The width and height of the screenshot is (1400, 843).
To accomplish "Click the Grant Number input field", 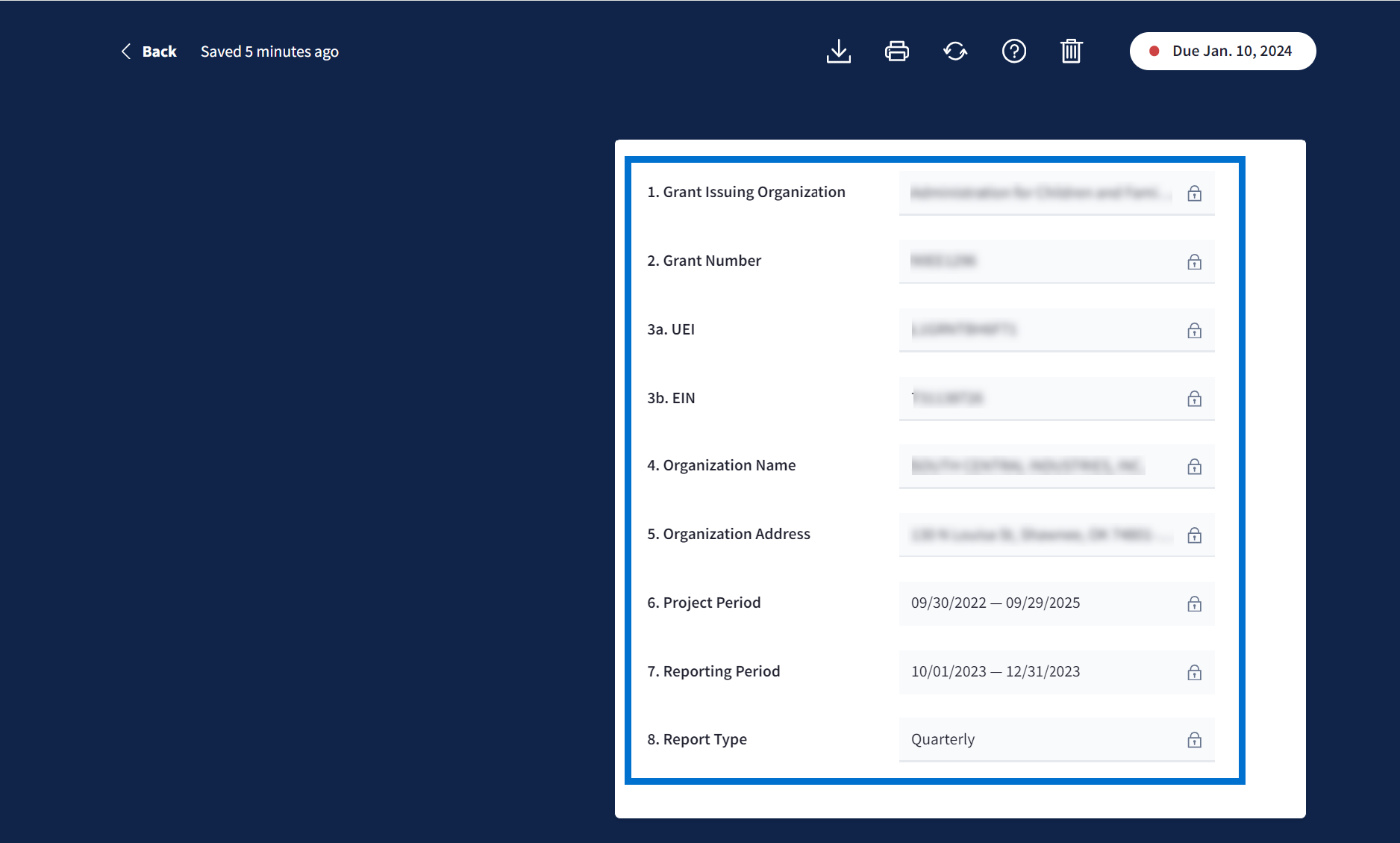I will coord(1037,261).
